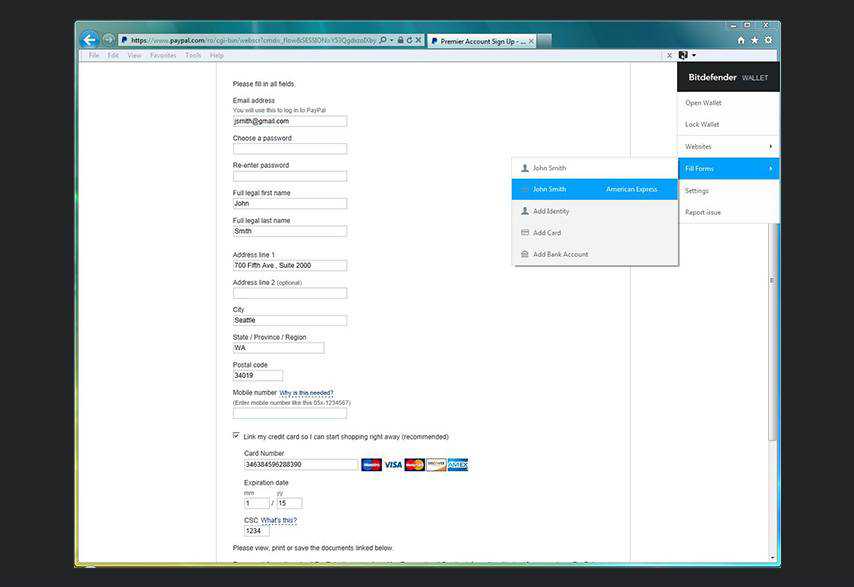The image size is (854, 587).
Task: Click the Visa card logo
Action: point(393,465)
